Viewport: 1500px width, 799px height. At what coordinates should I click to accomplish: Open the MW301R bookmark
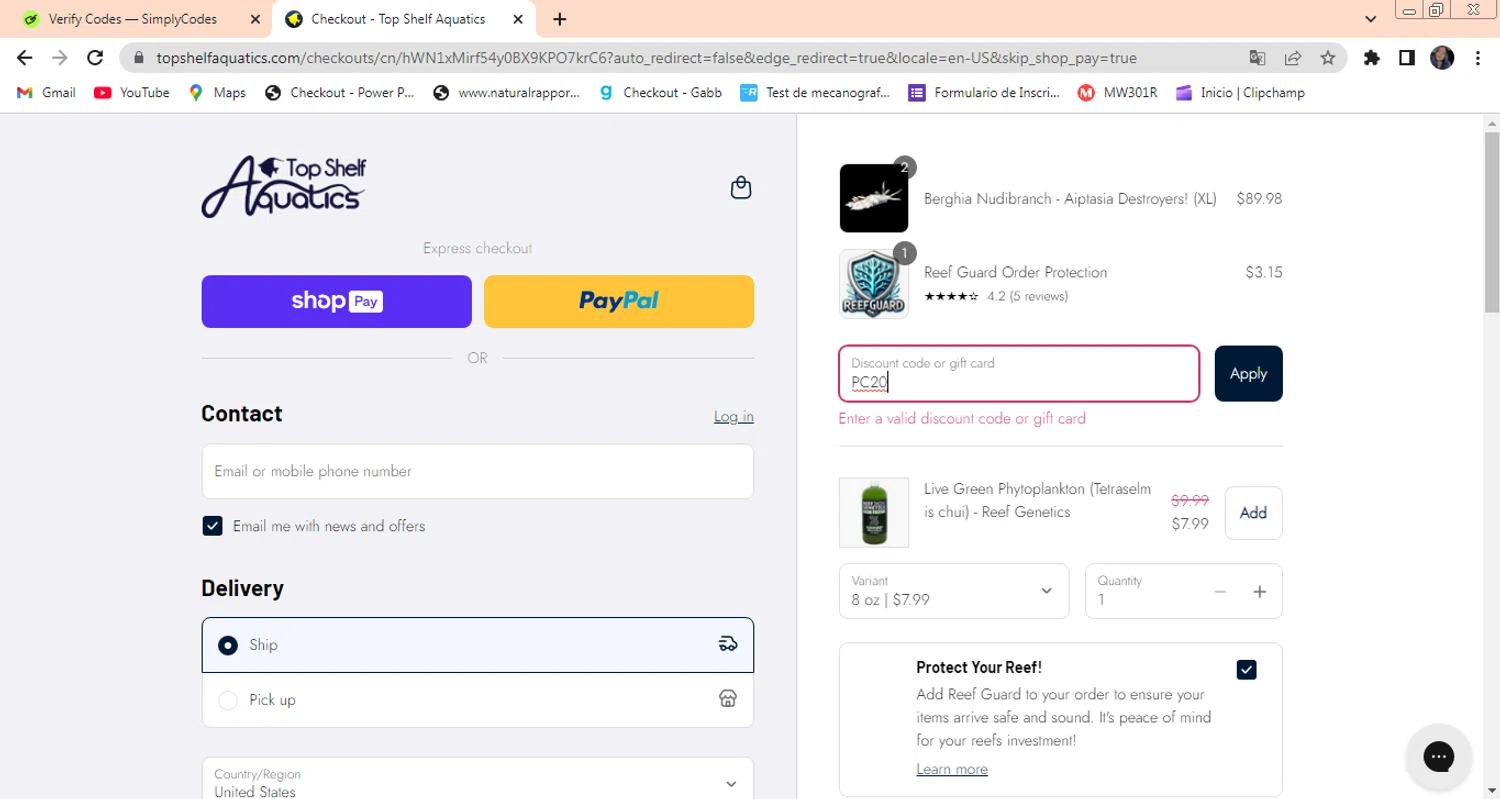point(1118,92)
